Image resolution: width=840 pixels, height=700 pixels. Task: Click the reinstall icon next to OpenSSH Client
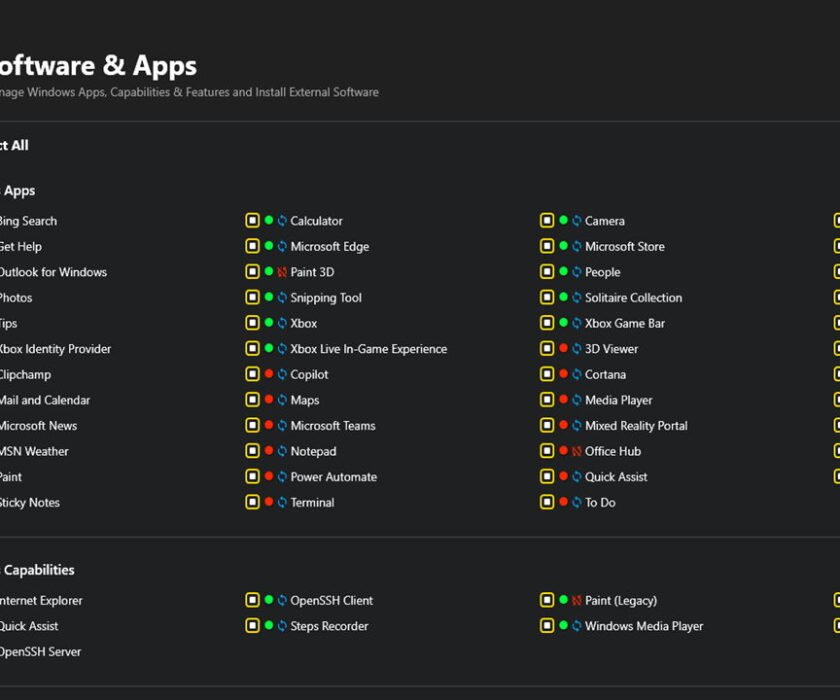[x=282, y=600]
